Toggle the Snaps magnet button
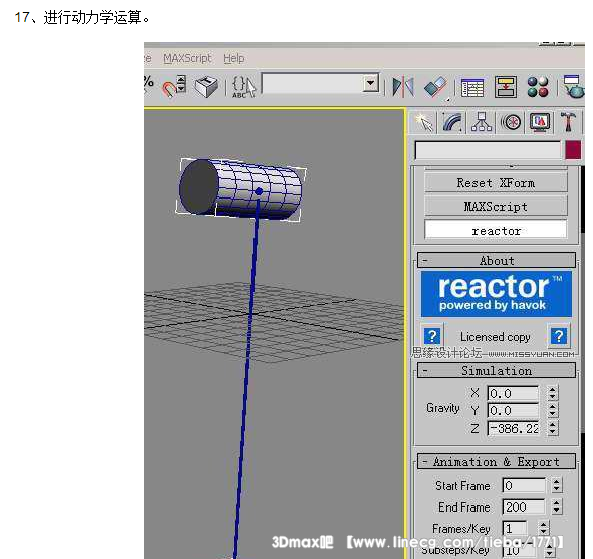 (x=173, y=87)
